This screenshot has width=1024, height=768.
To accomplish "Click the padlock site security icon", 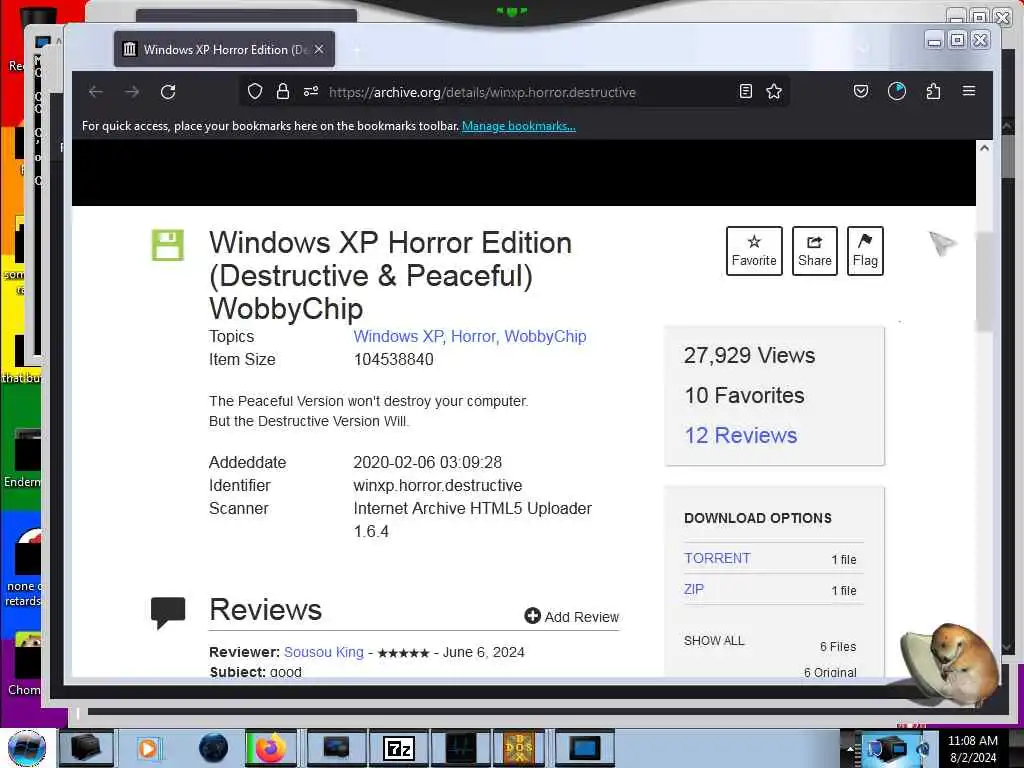I will click(283, 91).
